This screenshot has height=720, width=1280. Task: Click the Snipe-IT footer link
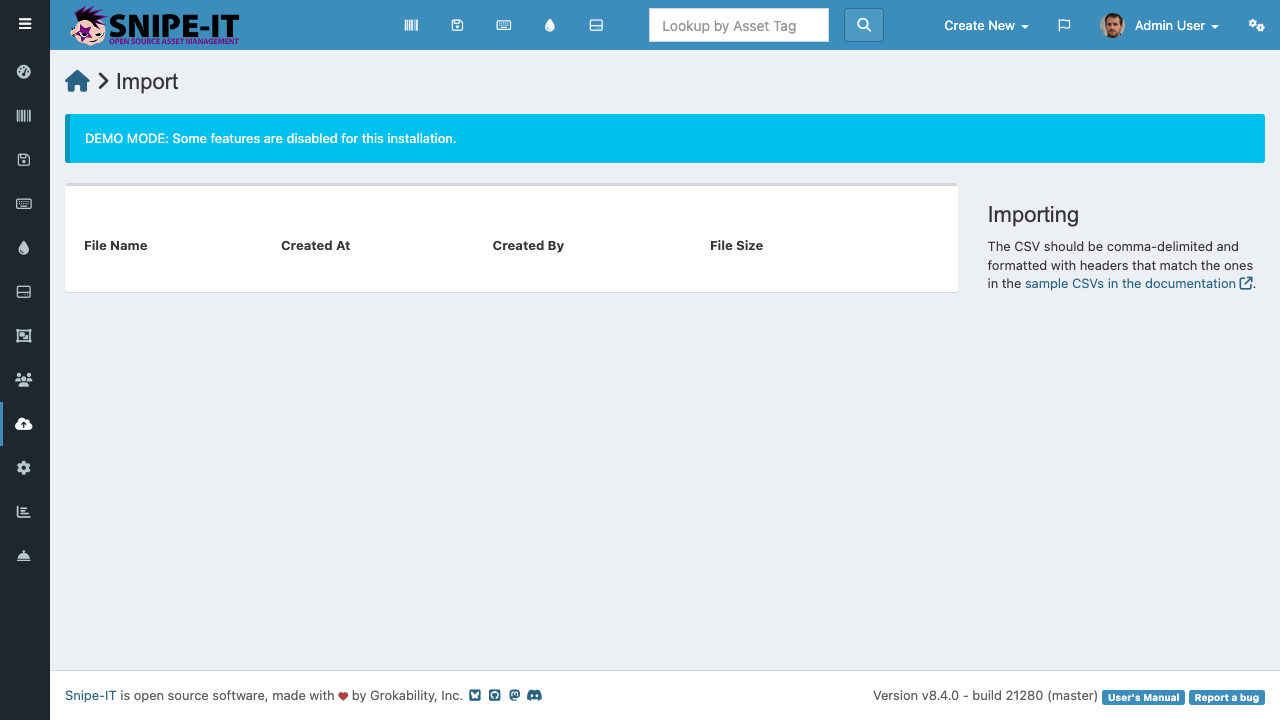point(91,695)
